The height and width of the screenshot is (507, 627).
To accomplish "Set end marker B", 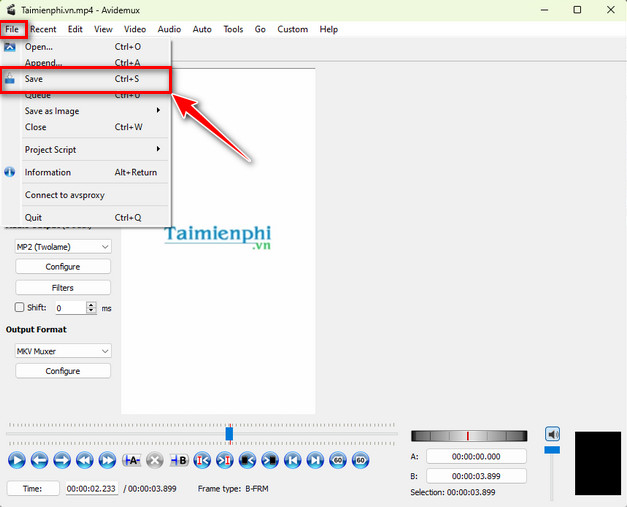I will pos(179,460).
